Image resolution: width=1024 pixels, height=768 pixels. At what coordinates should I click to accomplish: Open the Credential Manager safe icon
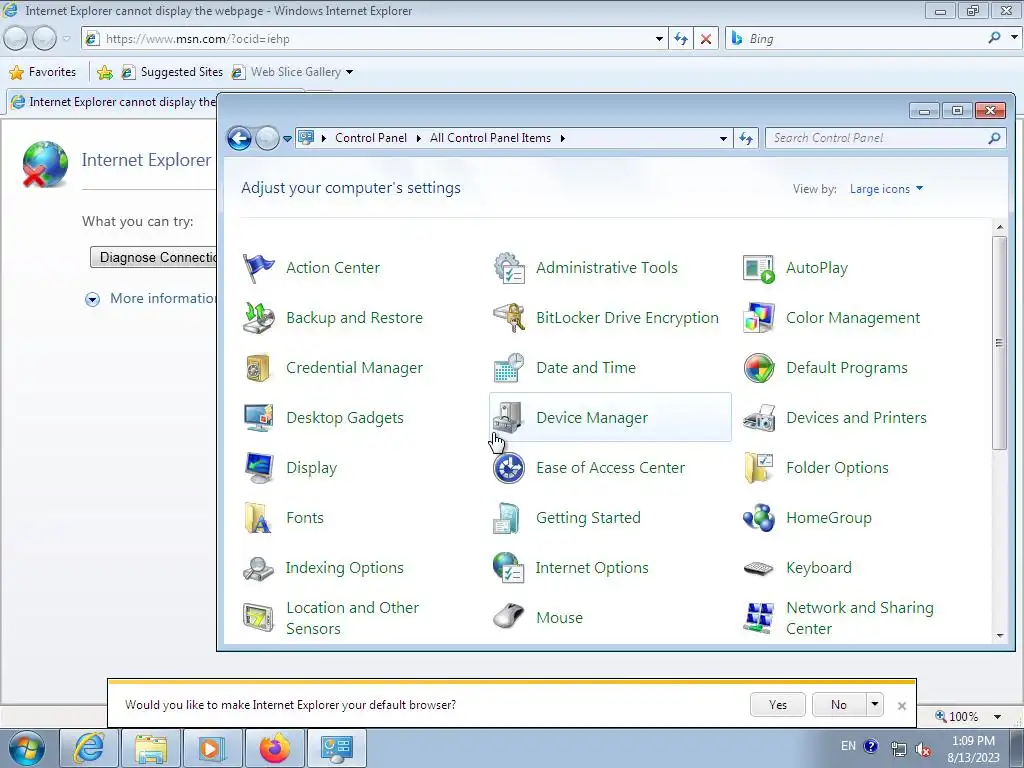click(259, 368)
